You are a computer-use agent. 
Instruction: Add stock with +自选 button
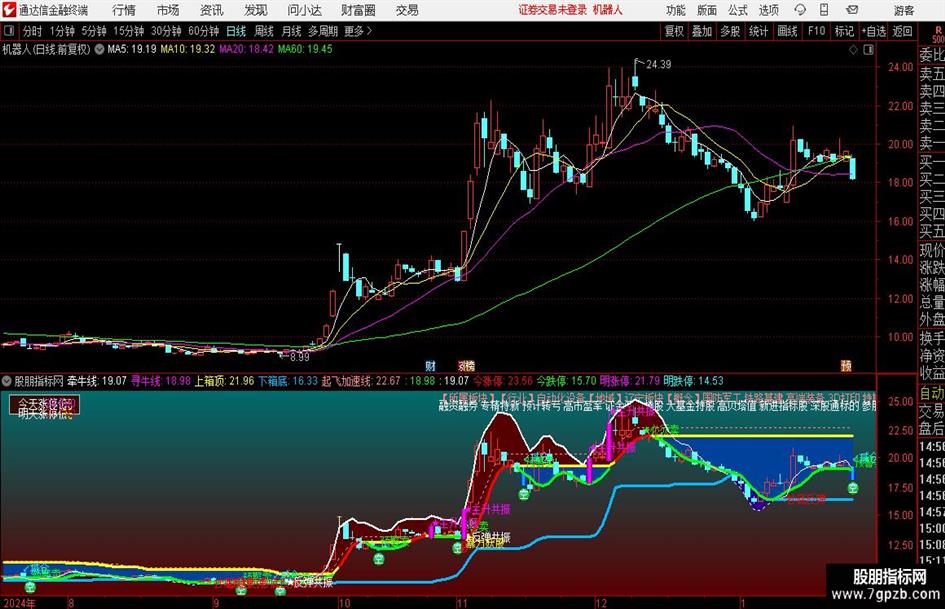pos(874,31)
